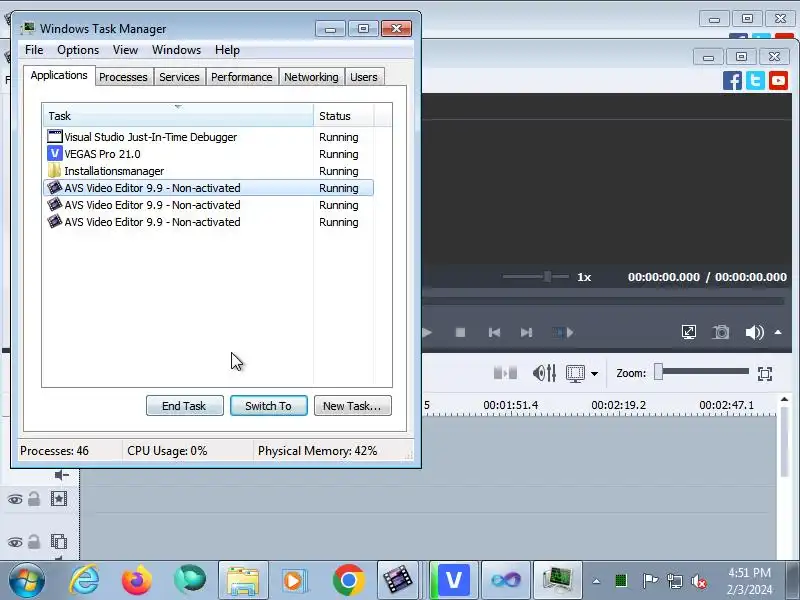800x600 pixels.
Task: Click the timeline Zoom slider handle
Action: [659, 372]
